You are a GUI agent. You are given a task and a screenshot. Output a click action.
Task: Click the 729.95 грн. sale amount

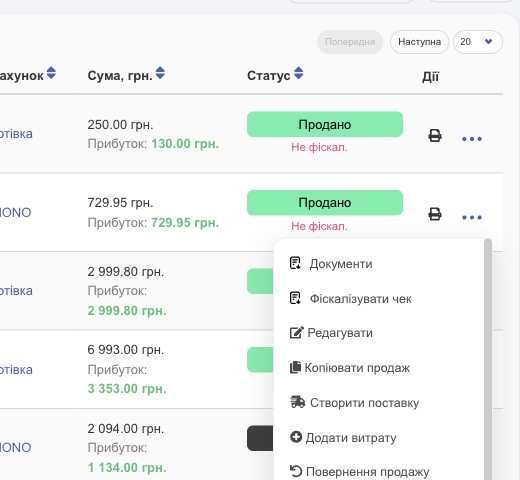point(120,203)
